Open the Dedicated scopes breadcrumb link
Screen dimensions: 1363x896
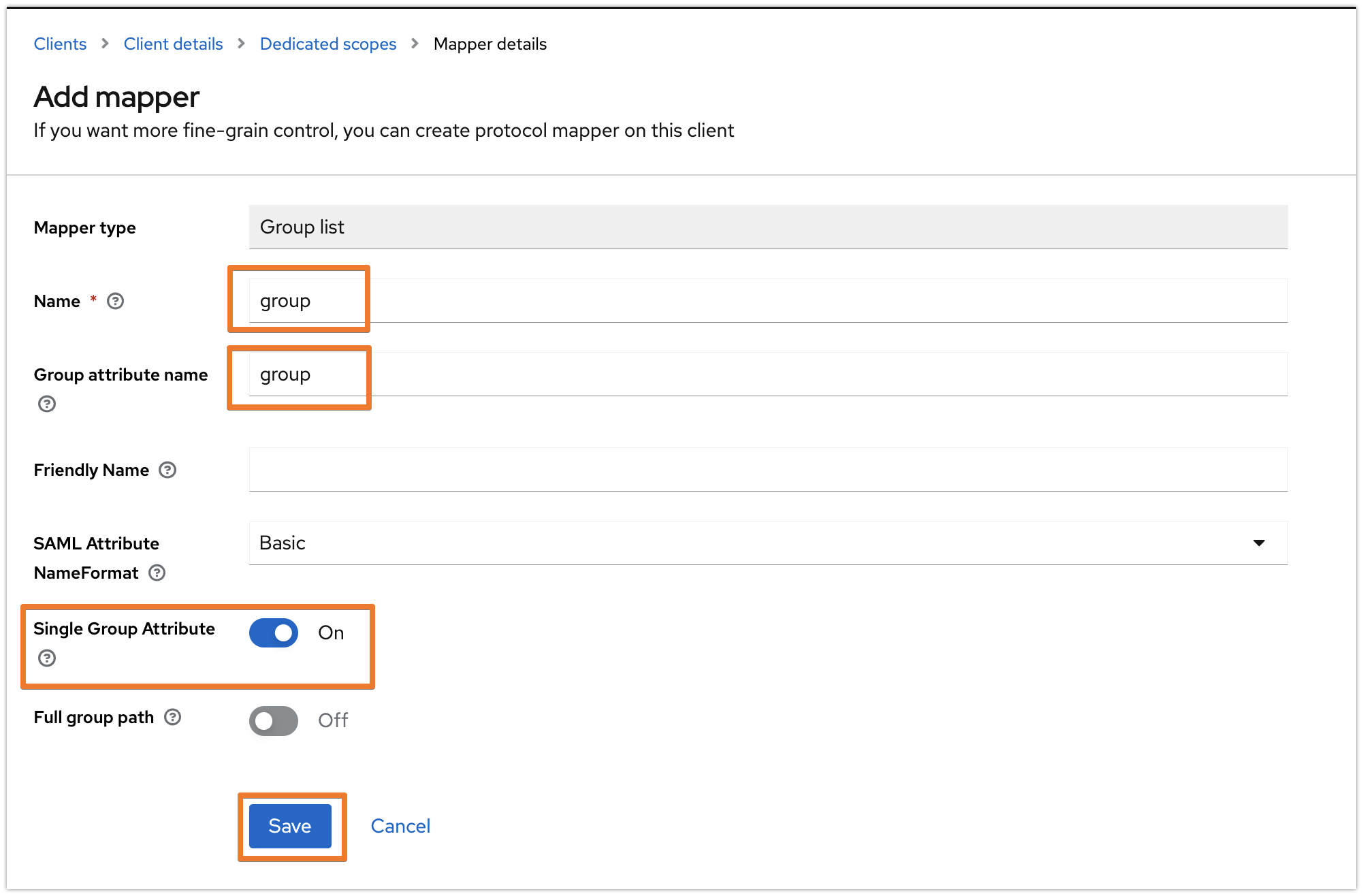coord(328,44)
